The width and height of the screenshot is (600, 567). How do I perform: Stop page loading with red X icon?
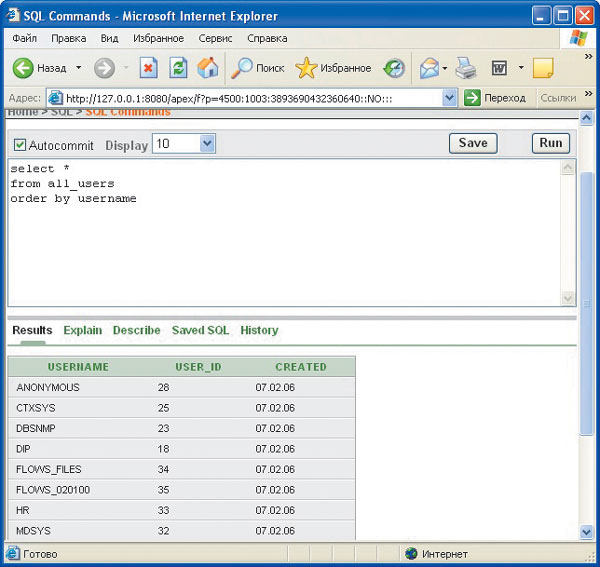tap(148, 68)
